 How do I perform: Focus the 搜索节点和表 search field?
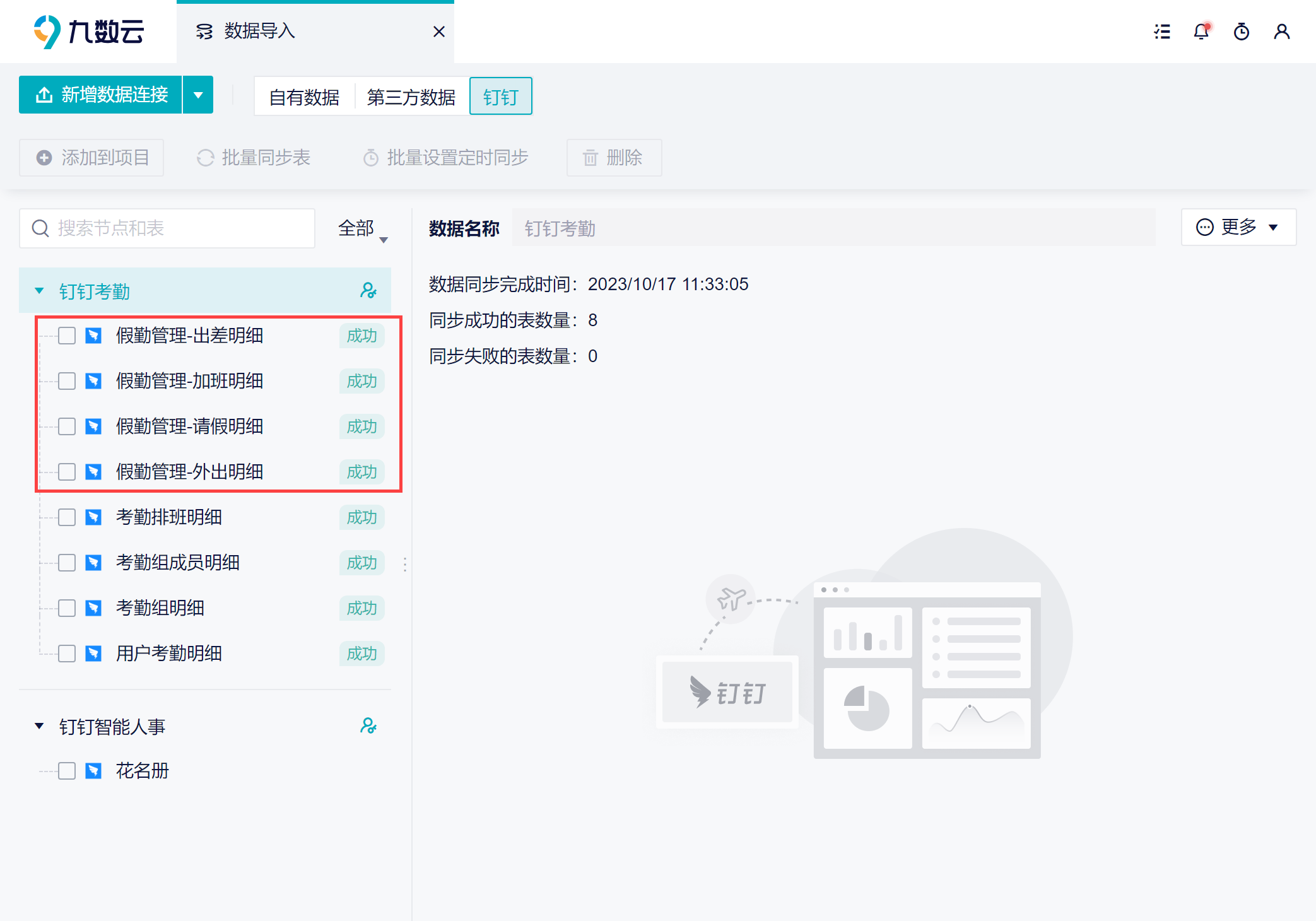[x=167, y=228]
